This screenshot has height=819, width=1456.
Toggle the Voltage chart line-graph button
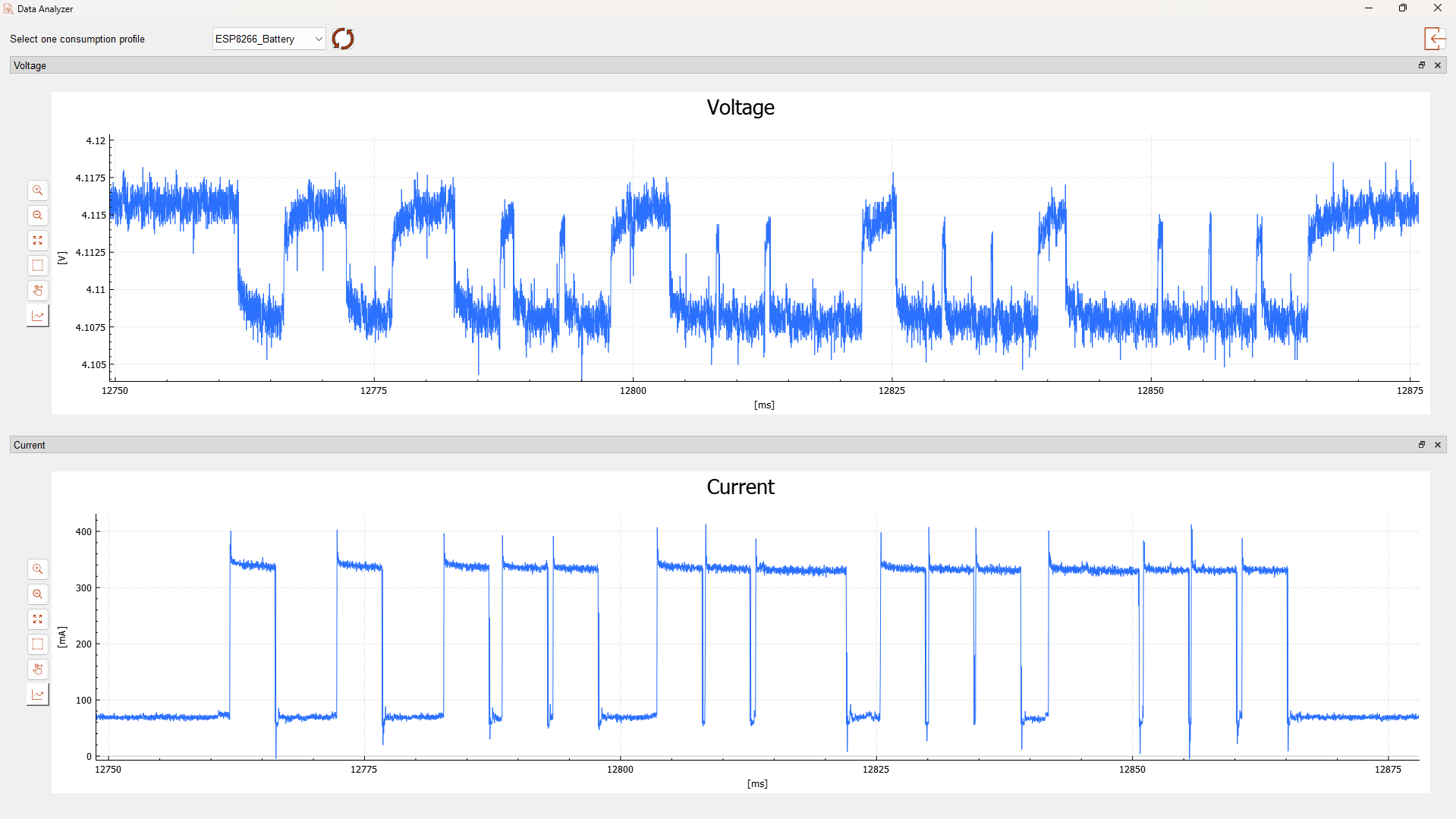tap(37, 316)
